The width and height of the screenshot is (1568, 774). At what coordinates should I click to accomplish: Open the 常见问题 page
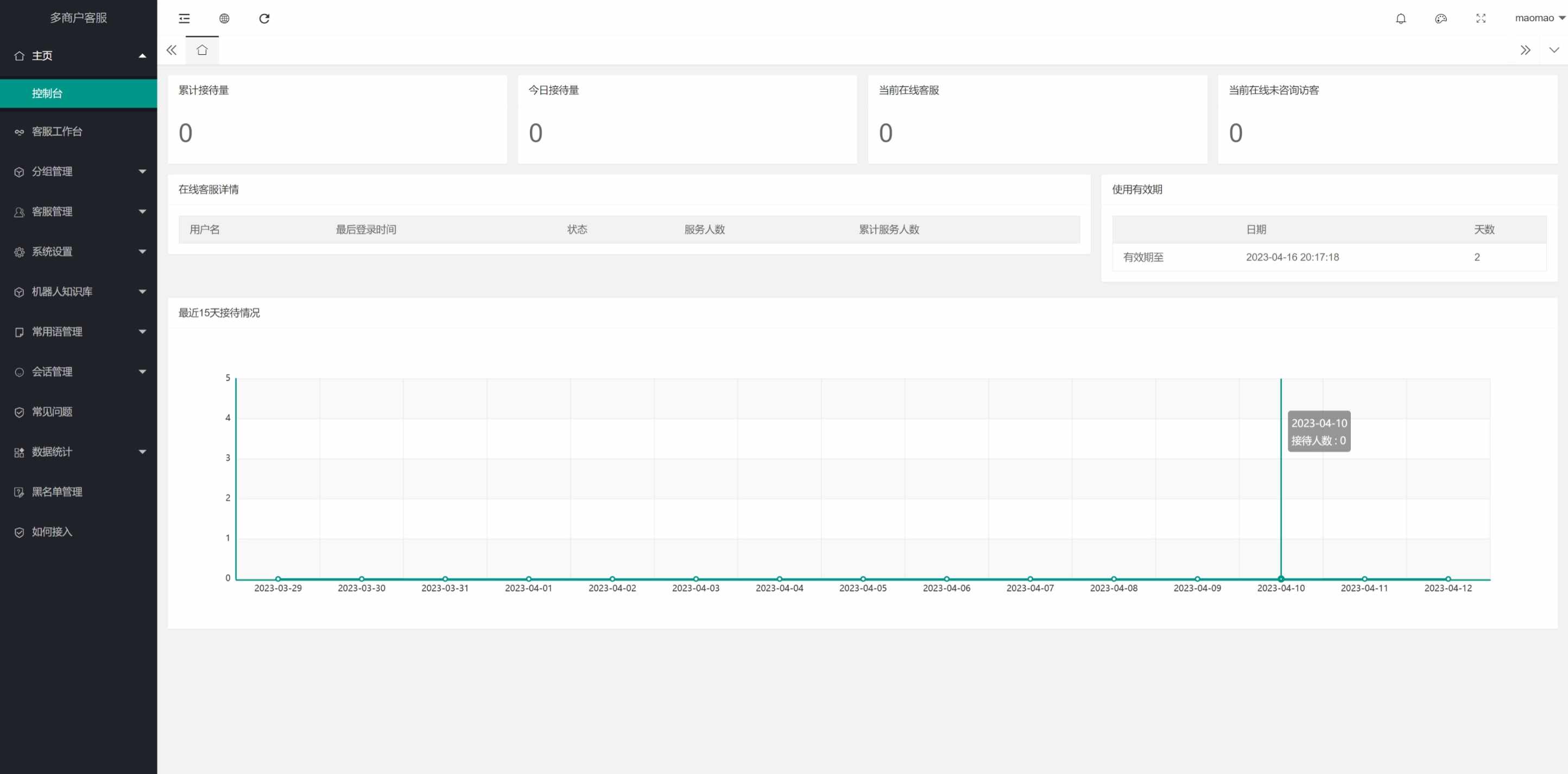[x=52, y=412]
